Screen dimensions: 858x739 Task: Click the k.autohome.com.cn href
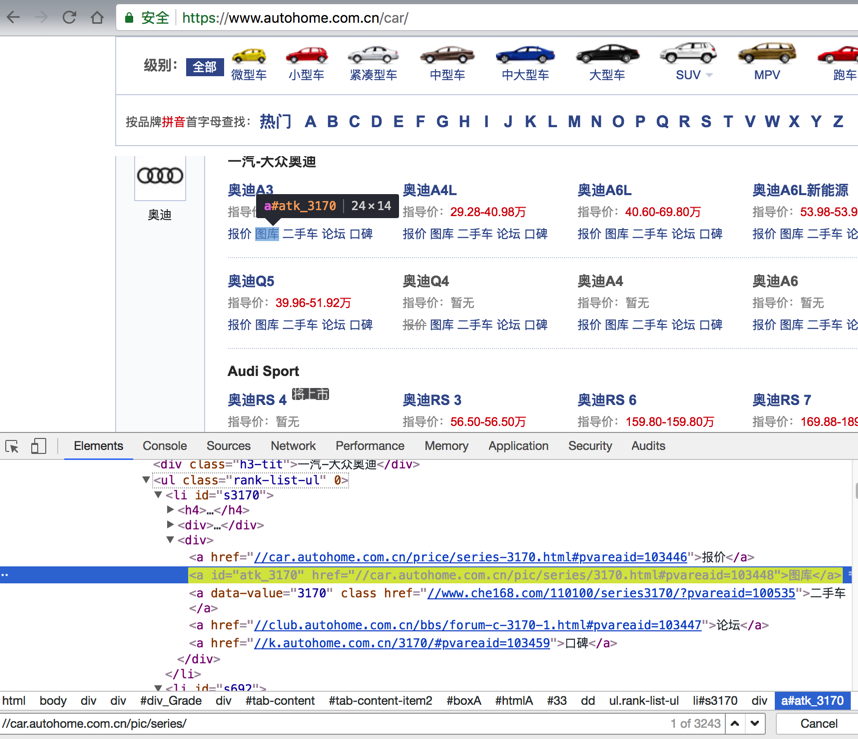(x=402, y=643)
